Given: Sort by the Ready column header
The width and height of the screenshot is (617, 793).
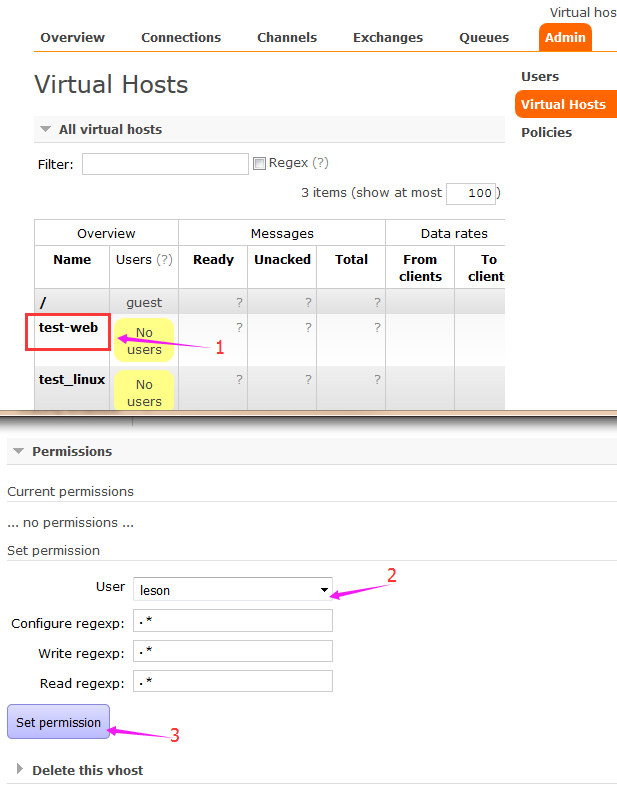Looking at the screenshot, I should coord(213,259).
